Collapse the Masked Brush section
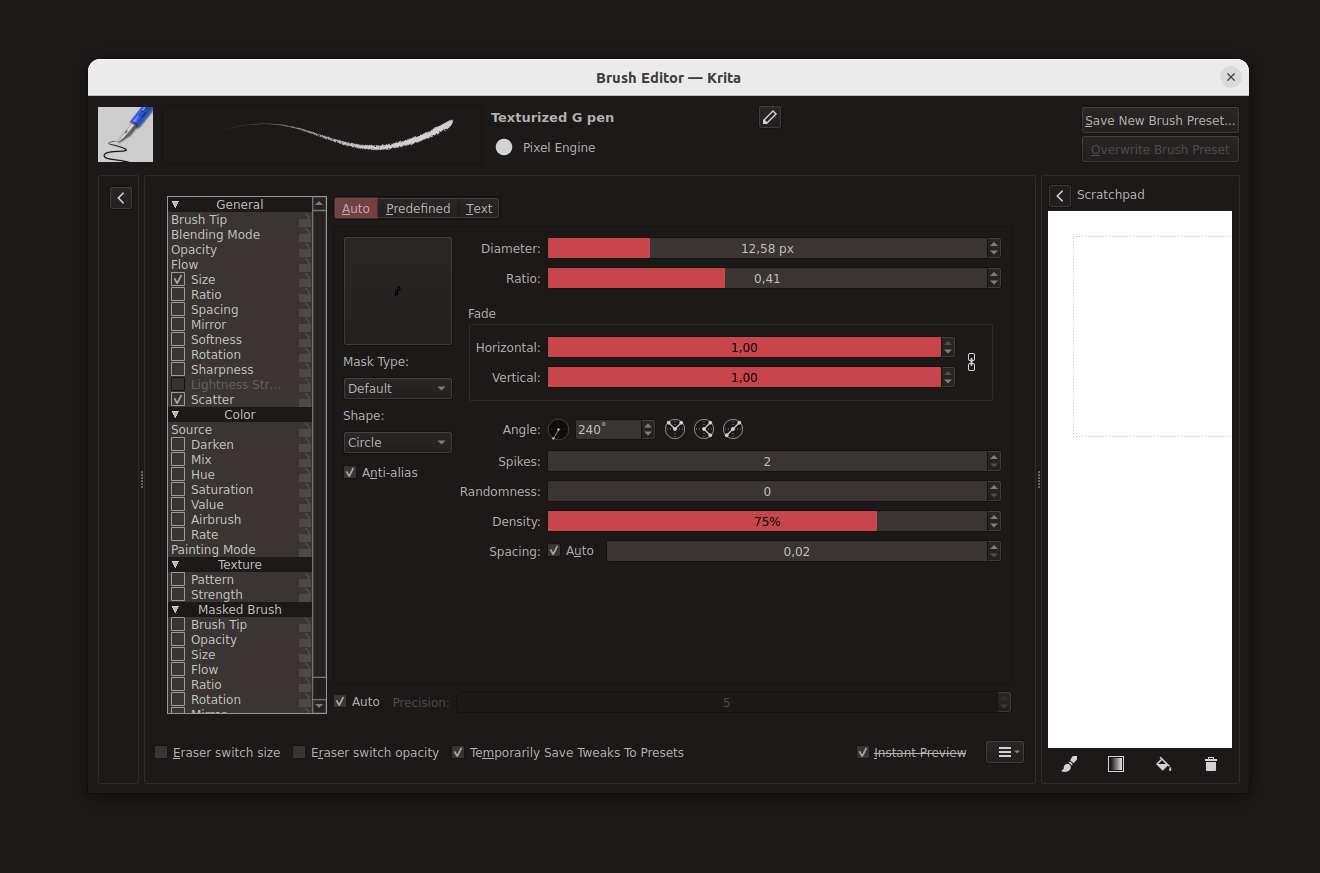 [x=175, y=610]
